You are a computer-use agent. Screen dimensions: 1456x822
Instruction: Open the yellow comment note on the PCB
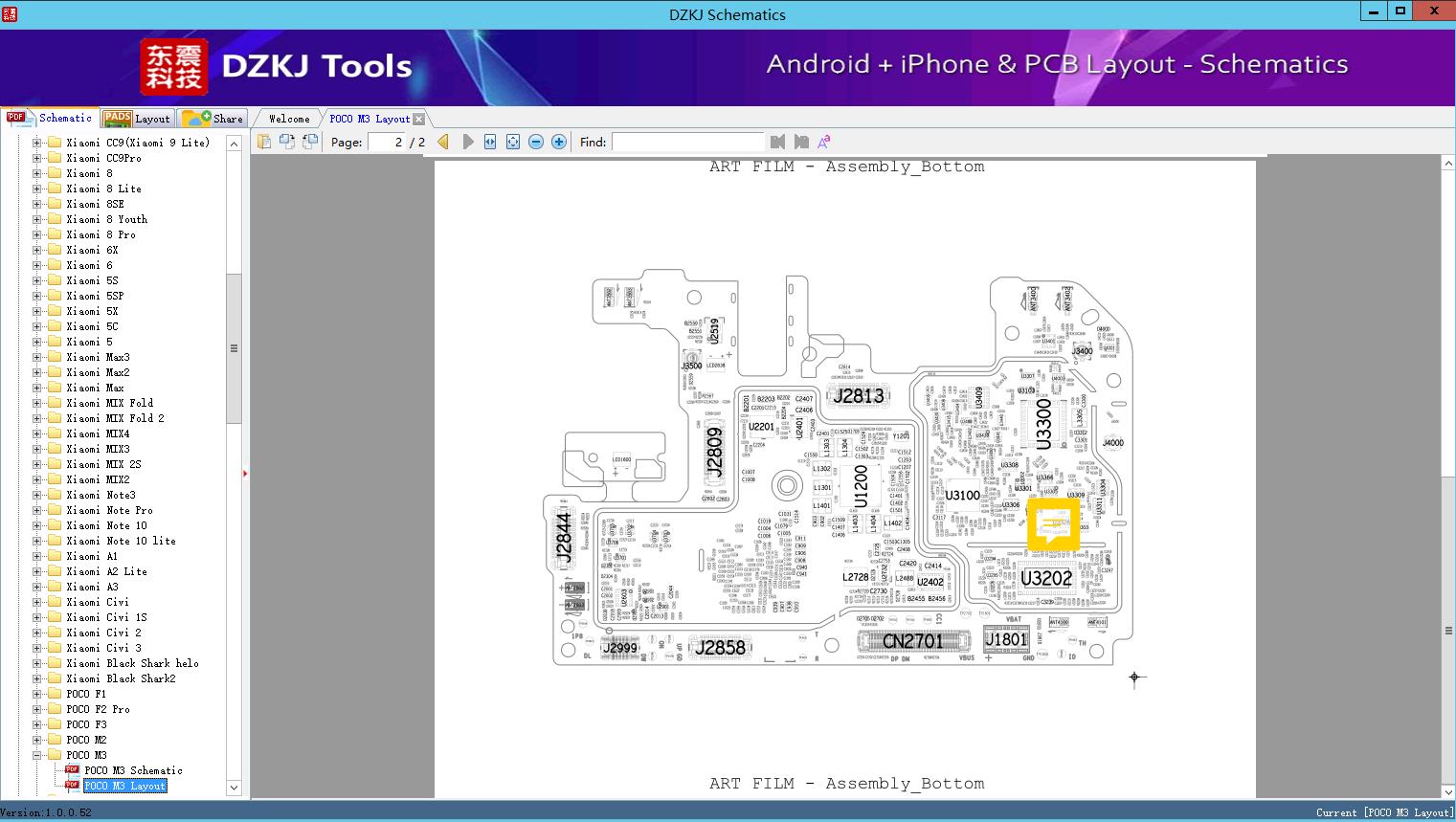[x=1053, y=523]
